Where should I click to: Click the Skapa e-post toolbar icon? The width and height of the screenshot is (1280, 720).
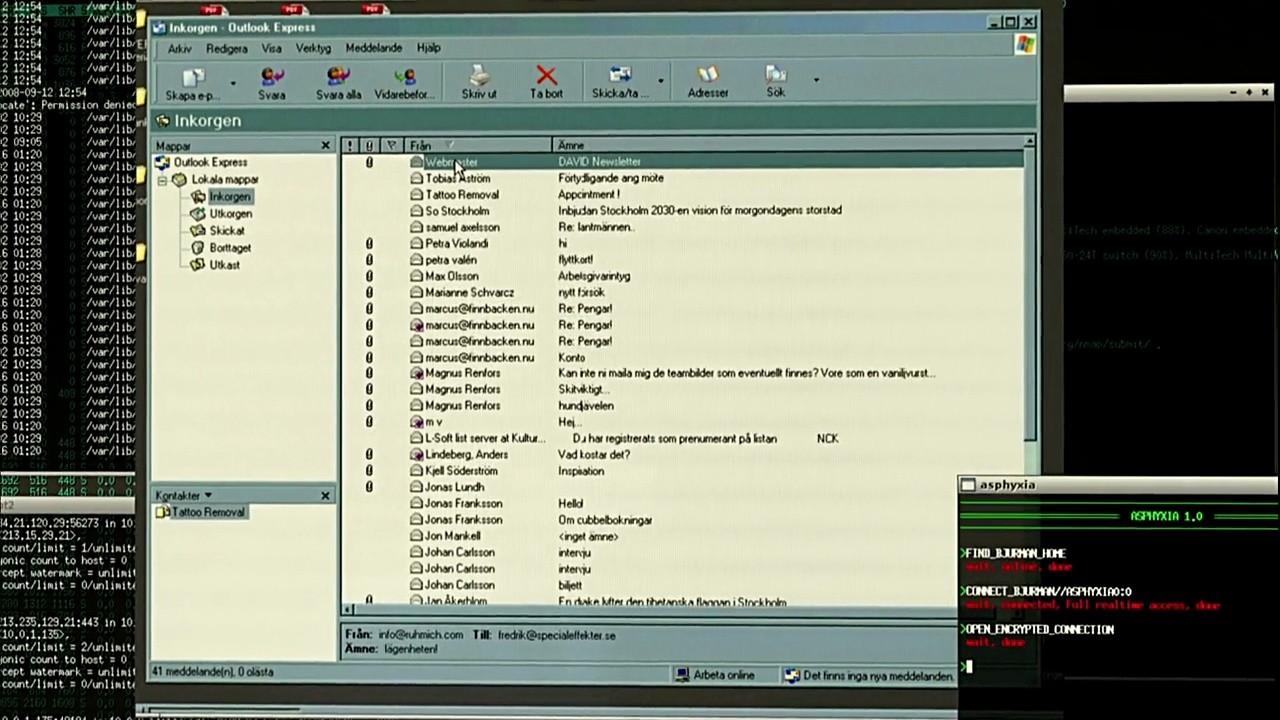pos(193,77)
